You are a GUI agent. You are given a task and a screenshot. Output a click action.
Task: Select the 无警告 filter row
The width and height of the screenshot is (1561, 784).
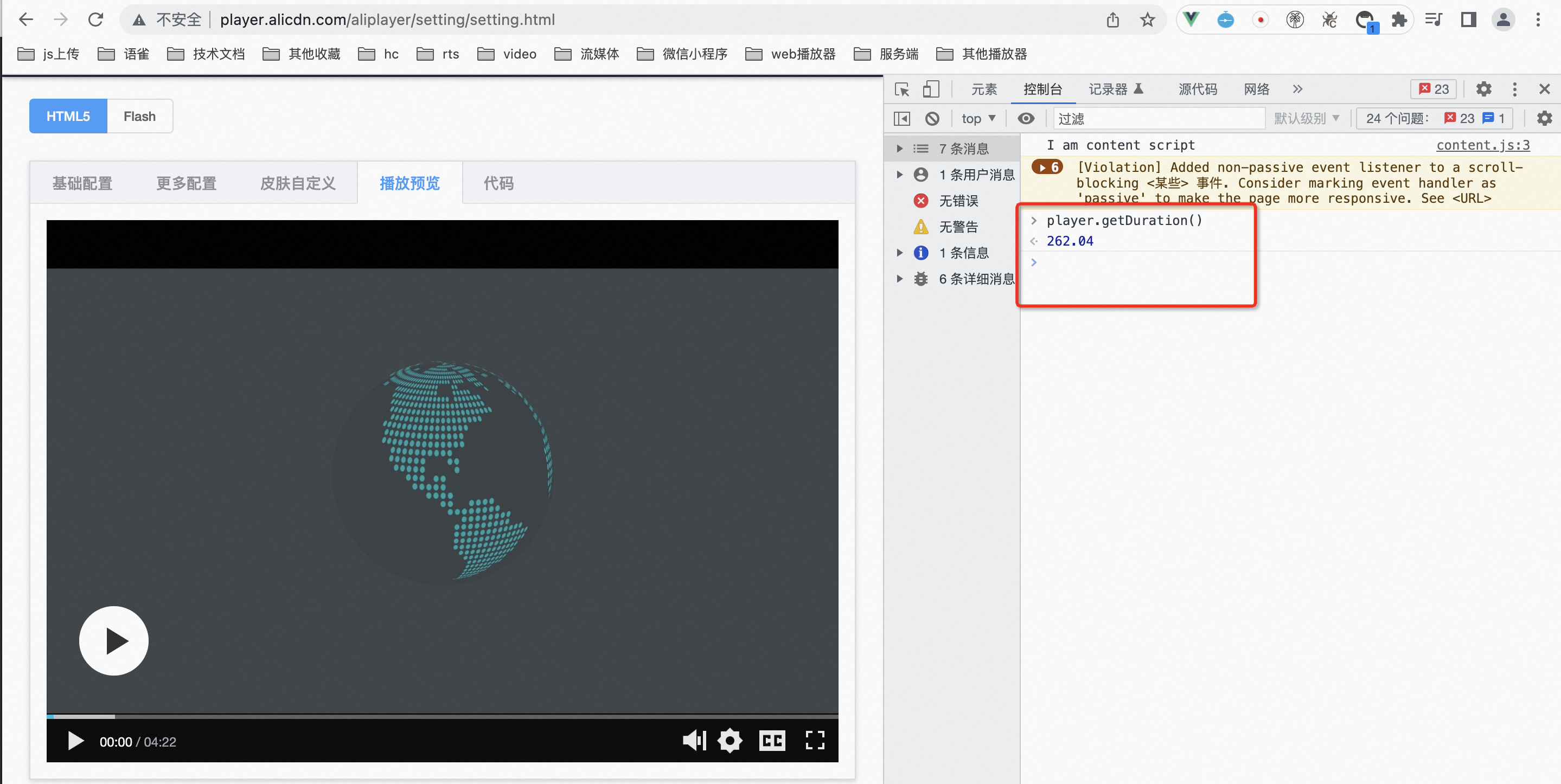951,227
